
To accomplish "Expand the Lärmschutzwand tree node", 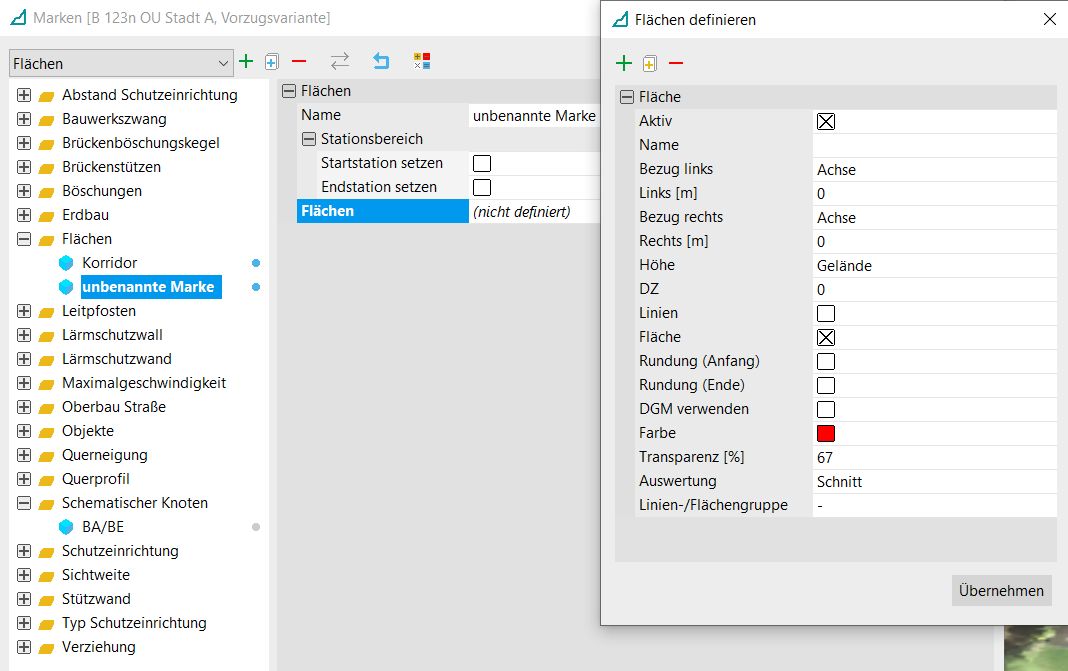I will [x=24, y=359].
